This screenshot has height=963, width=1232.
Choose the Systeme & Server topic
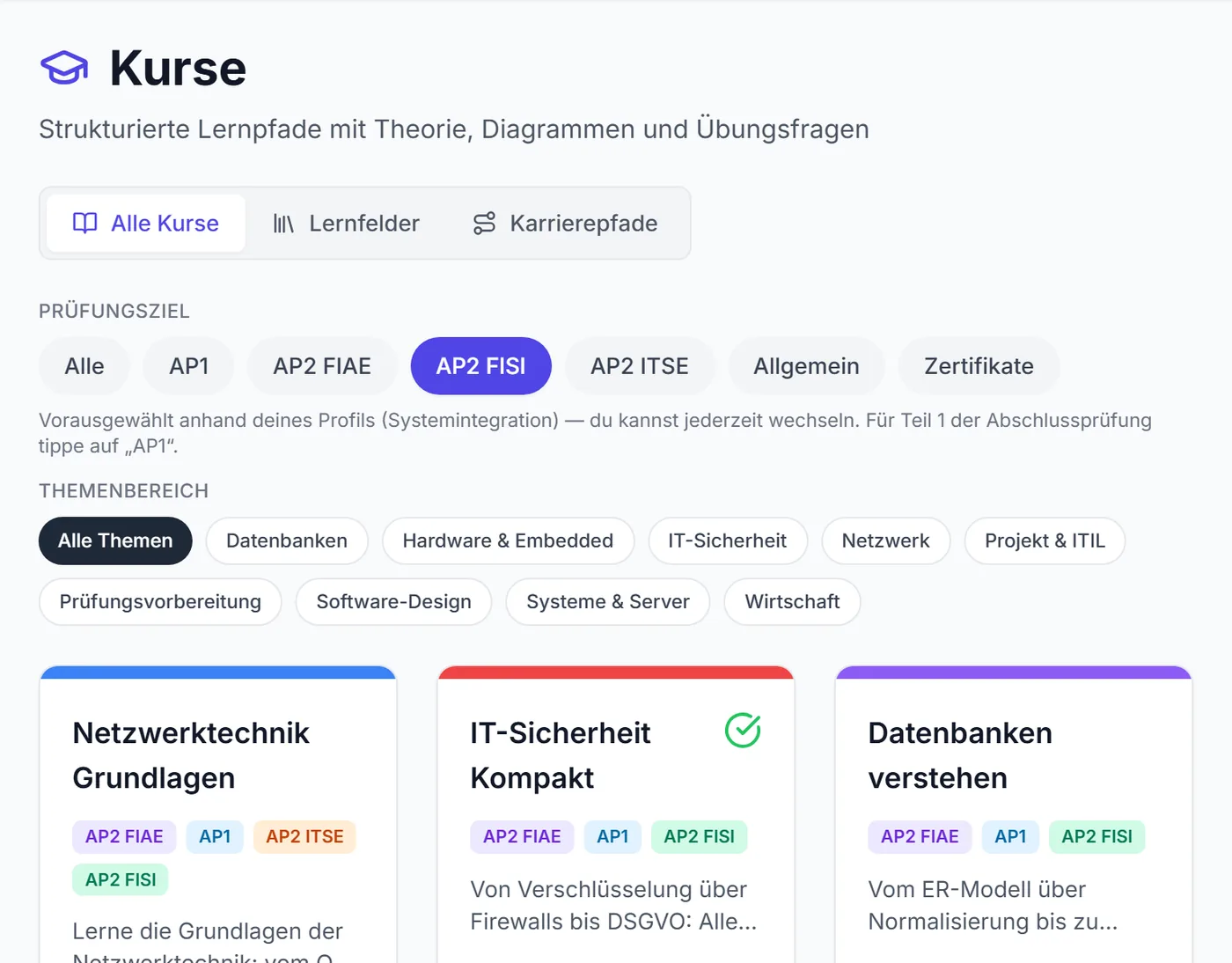tap(608, 602)
